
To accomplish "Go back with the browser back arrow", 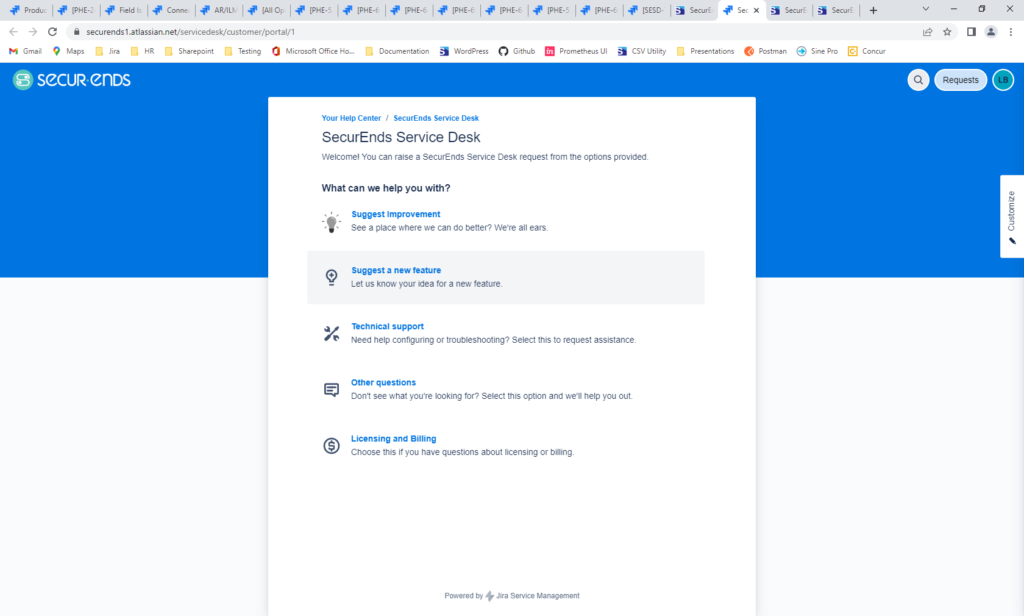I will click(13, 31).
